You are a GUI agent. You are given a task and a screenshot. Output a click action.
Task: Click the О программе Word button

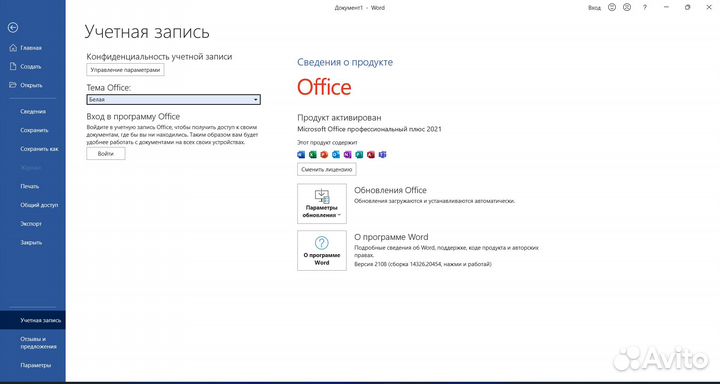[322, 250]
